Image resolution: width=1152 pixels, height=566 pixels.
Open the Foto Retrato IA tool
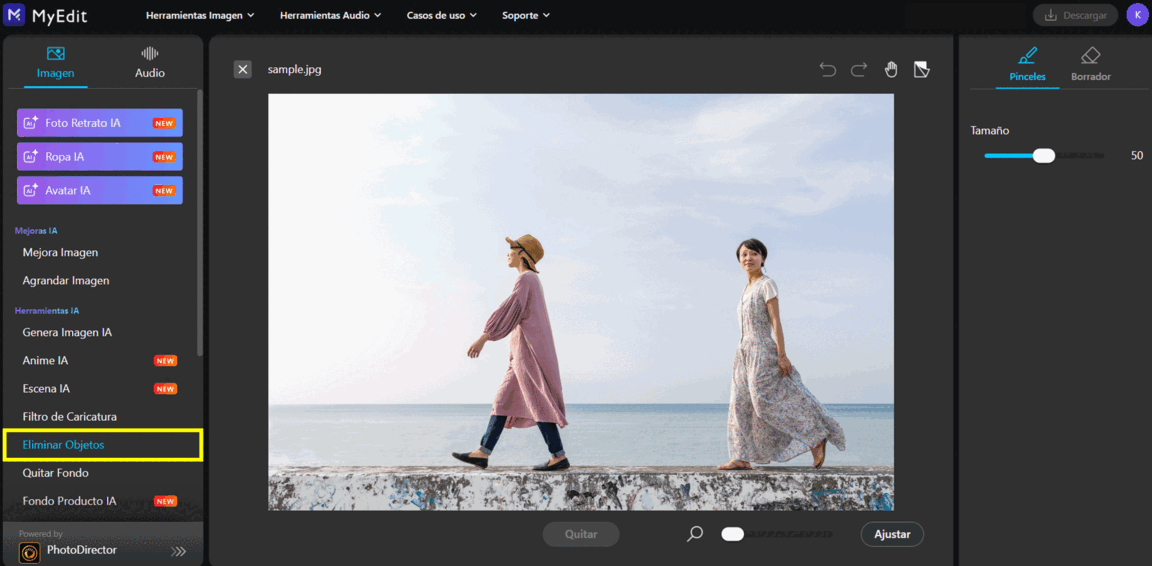(x=100, y=123)
